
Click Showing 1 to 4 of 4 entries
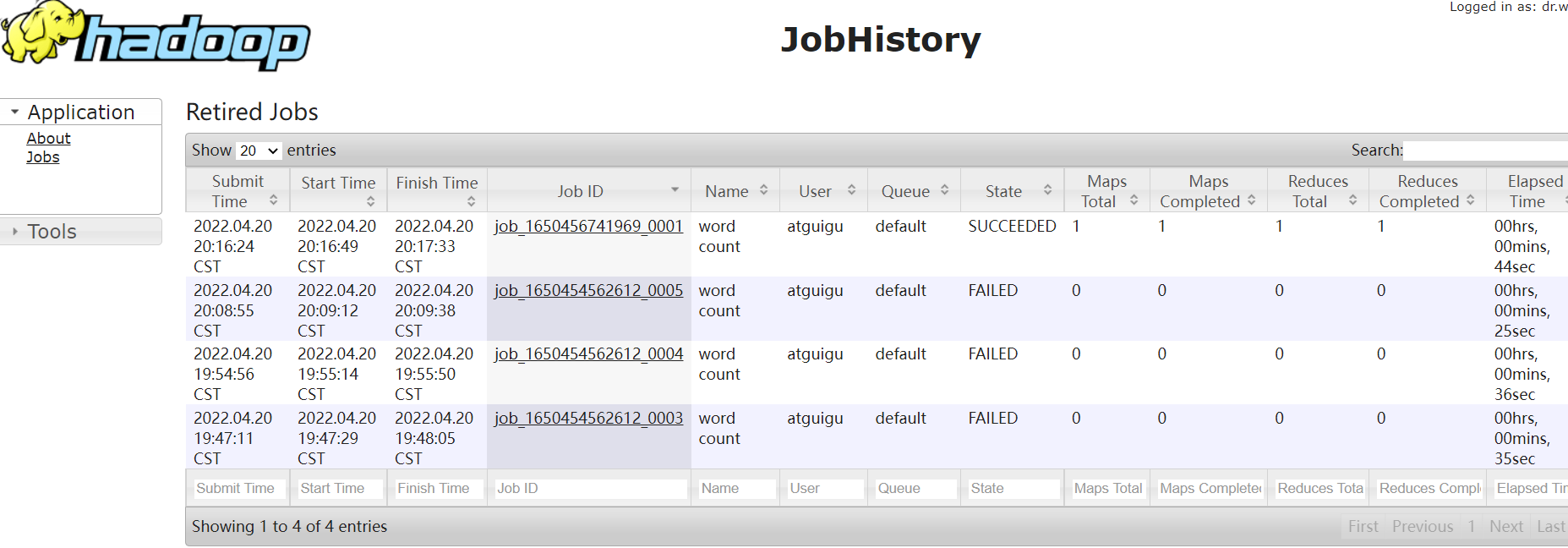[289, 527]
